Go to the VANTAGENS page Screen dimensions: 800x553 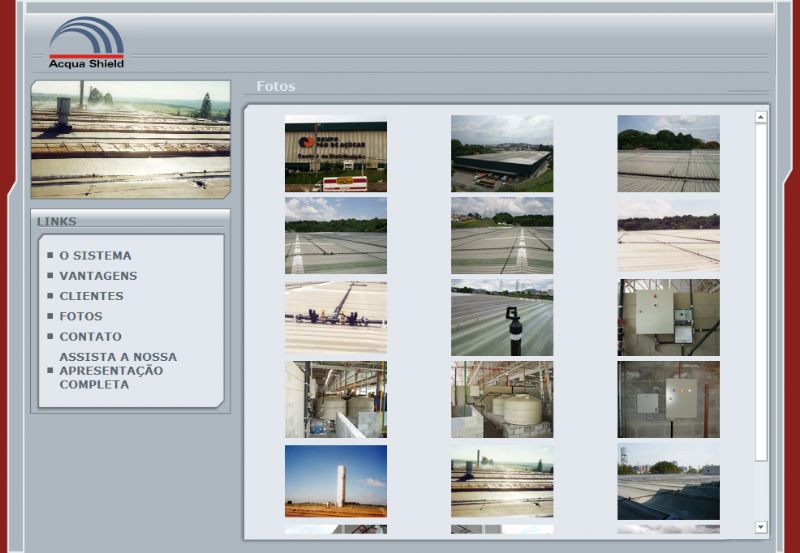(x=98, y=276)
